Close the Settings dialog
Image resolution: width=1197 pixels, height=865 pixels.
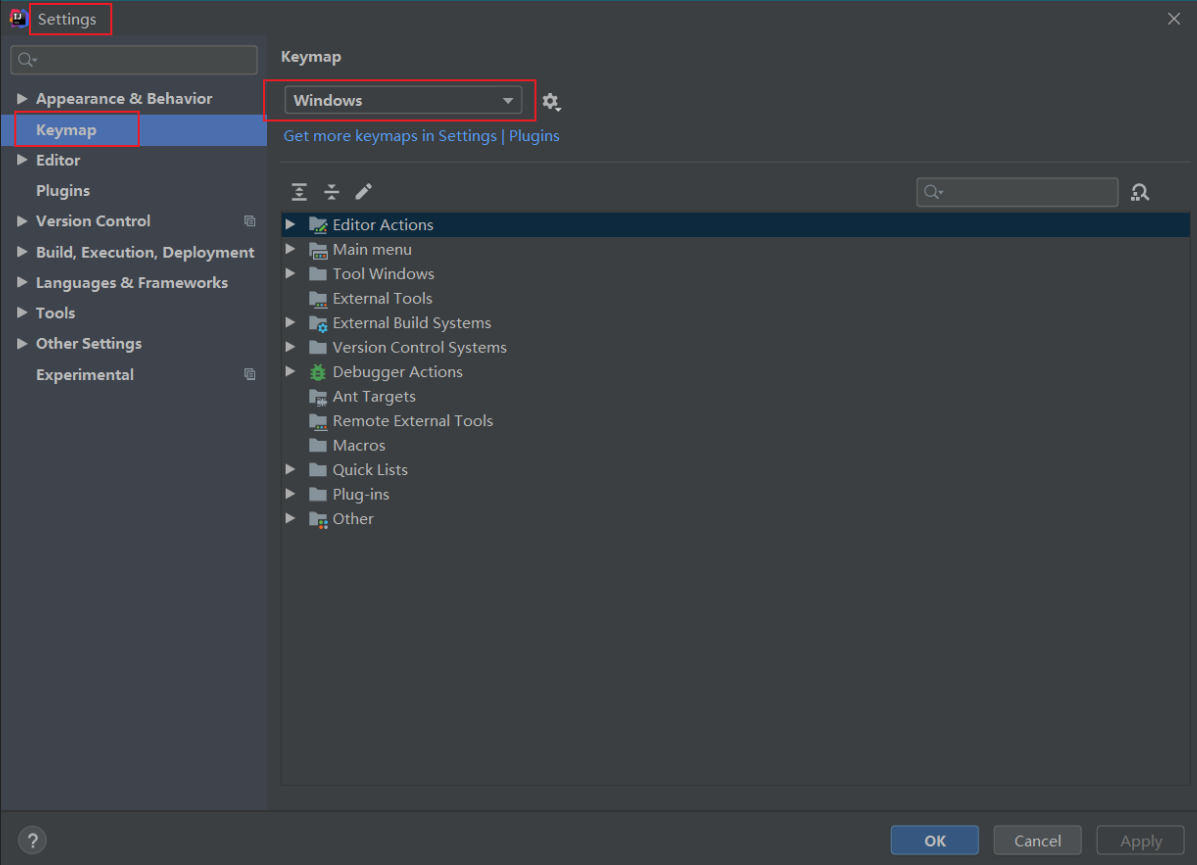coord(1174,19)
